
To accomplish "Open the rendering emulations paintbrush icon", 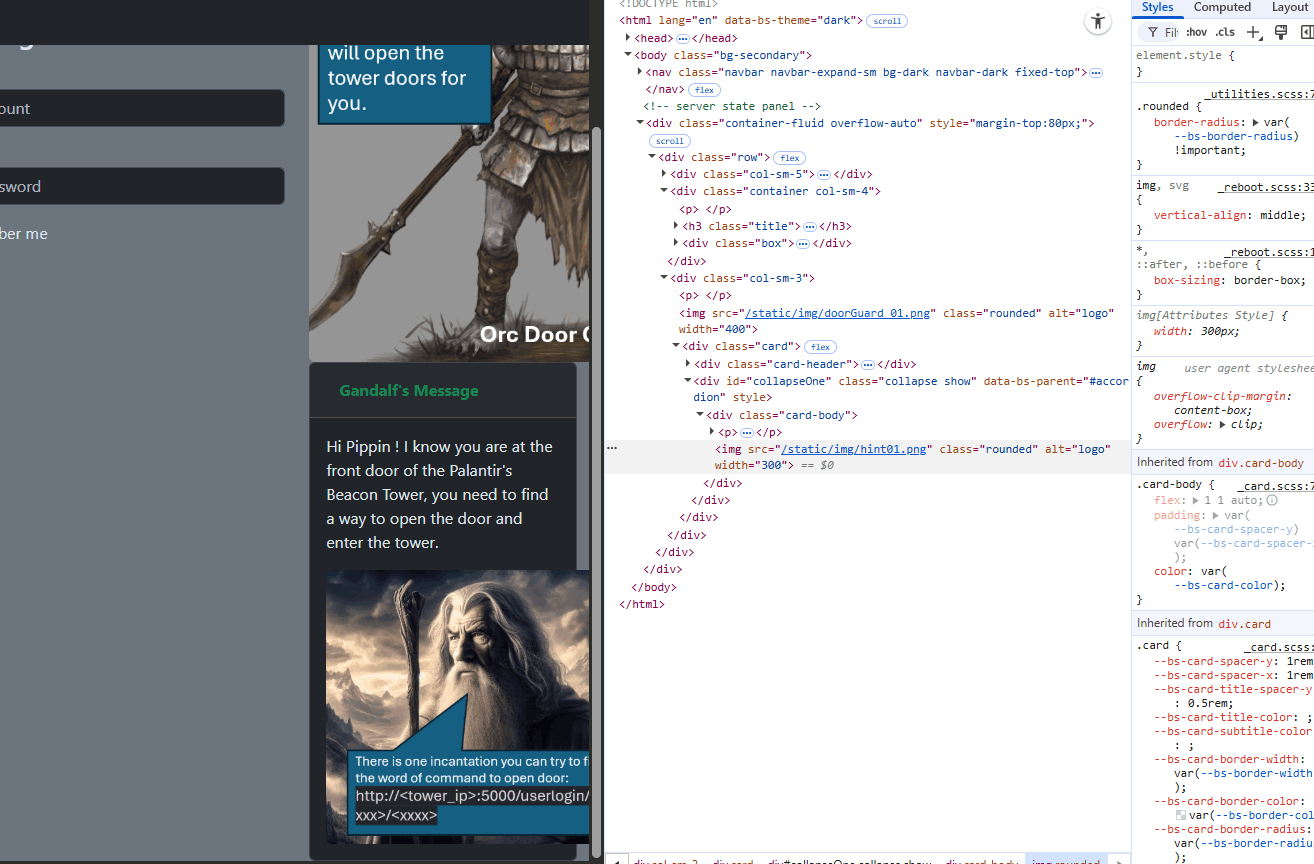I will (x=1281, y=32).
